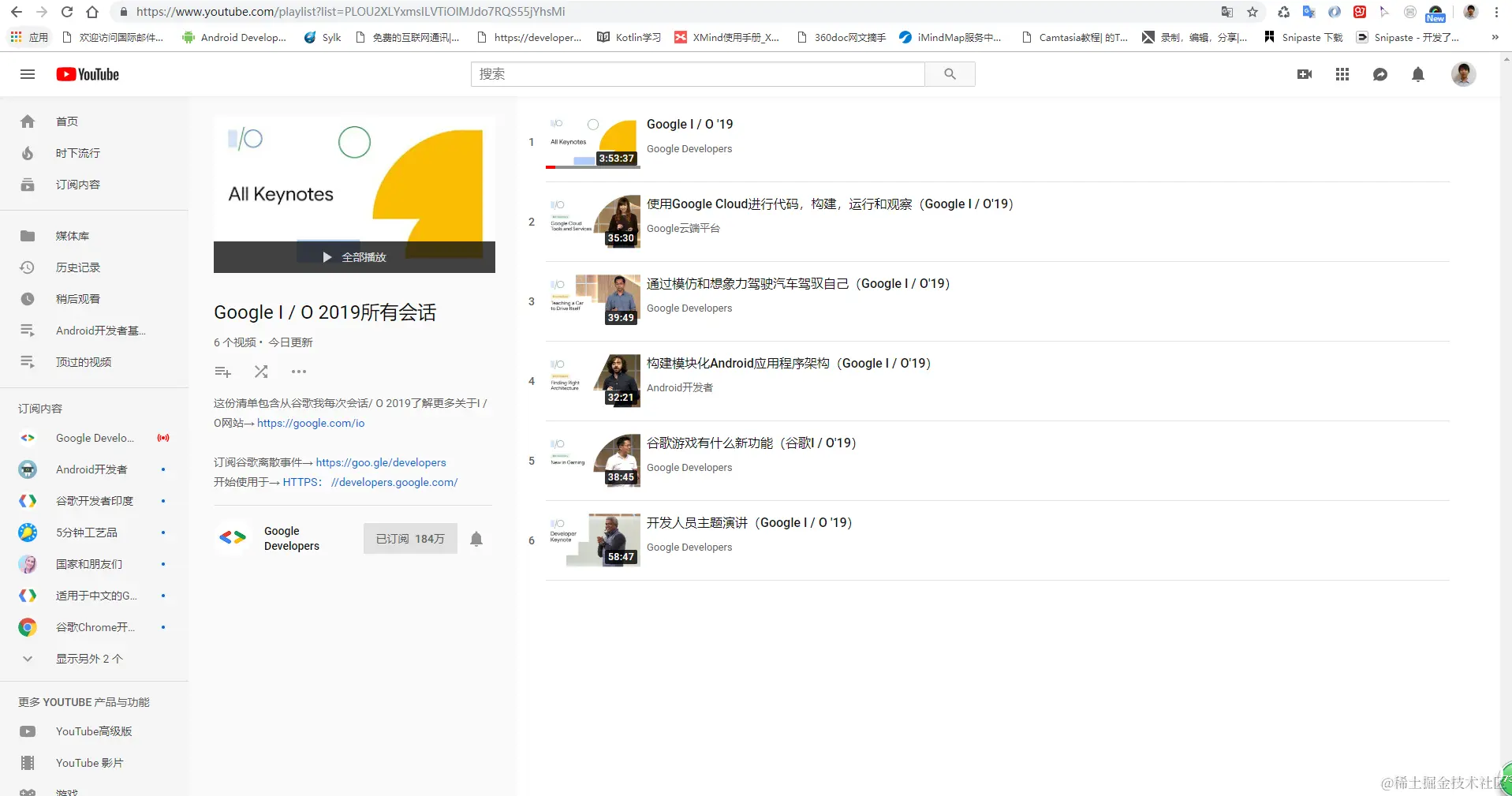Toggle channel notification bell beside 已订阅
This screenshot has width=1512, height=796.
[476, 538]
